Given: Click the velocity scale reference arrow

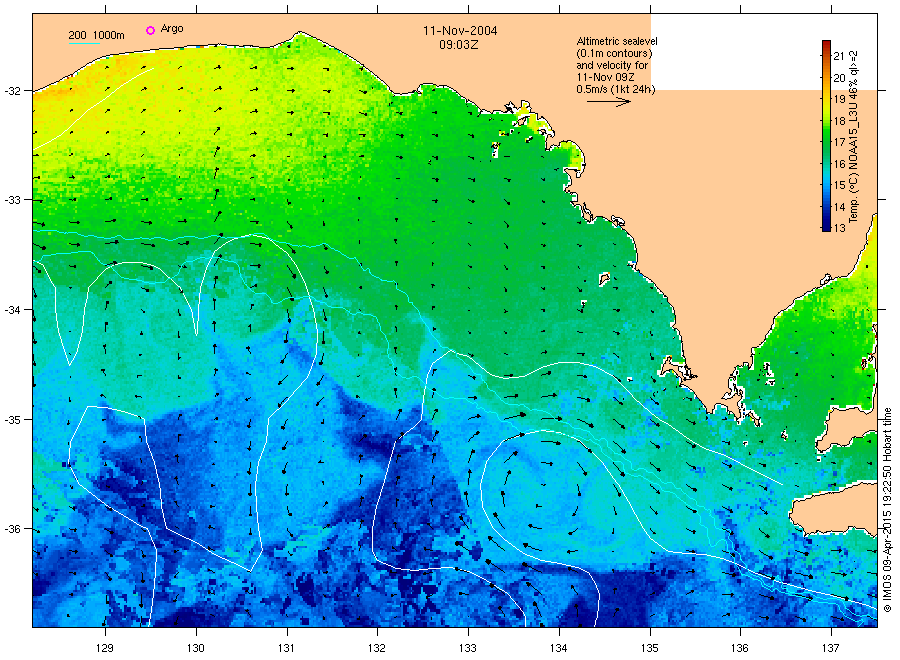Looking at the screenshot, I should tap(608, 102).
